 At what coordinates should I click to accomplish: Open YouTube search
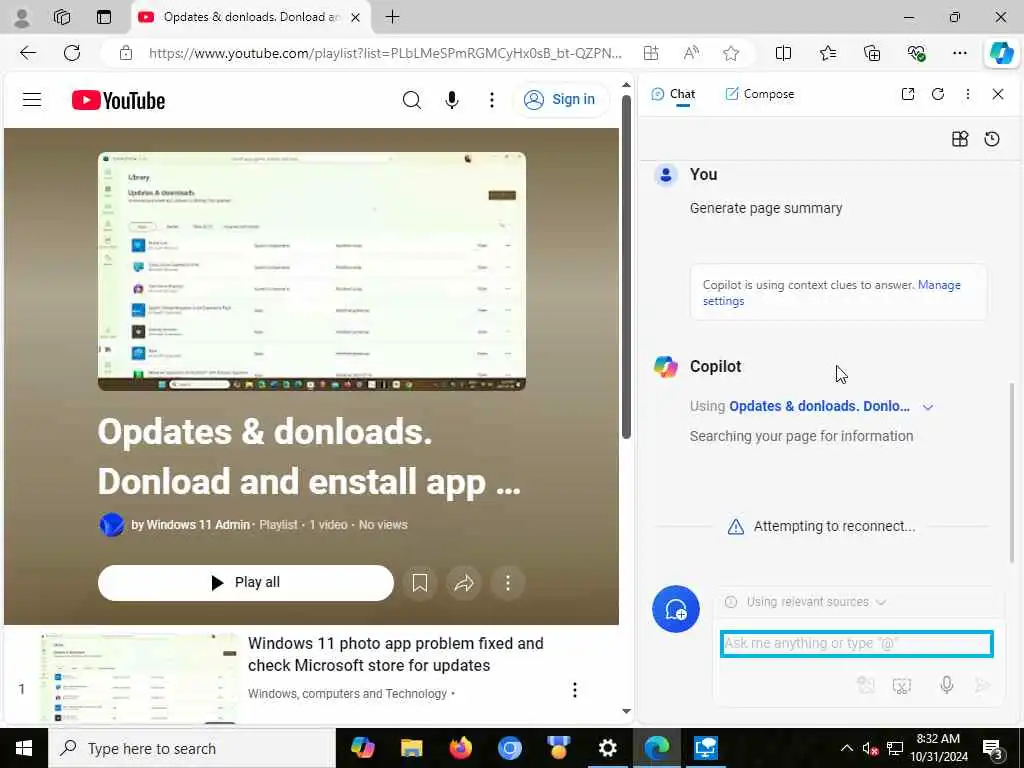pos(411,100)
